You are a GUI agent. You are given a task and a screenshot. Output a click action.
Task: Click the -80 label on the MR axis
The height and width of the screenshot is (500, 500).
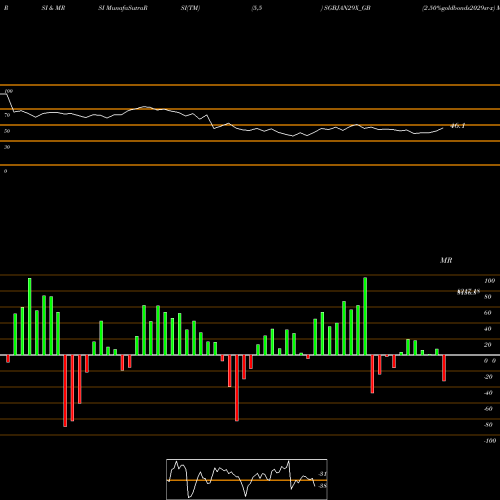point(488,425)
